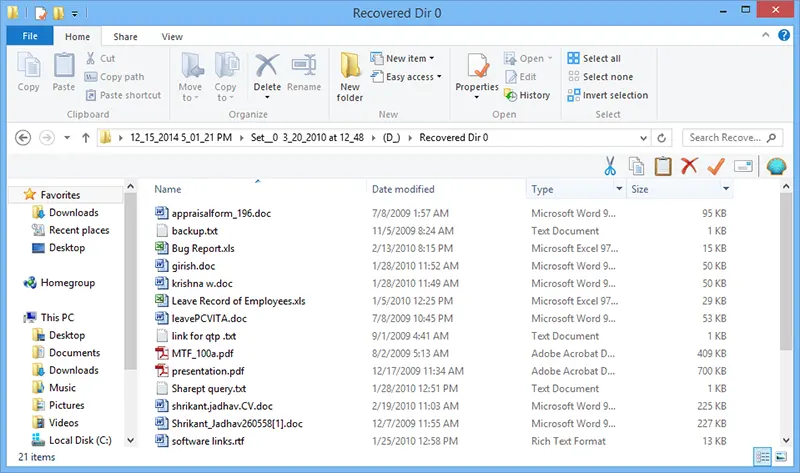Viewport: 800px width, 473px height.
Task: Click the Delete X icon in Organize
Action: coord(267,65)
